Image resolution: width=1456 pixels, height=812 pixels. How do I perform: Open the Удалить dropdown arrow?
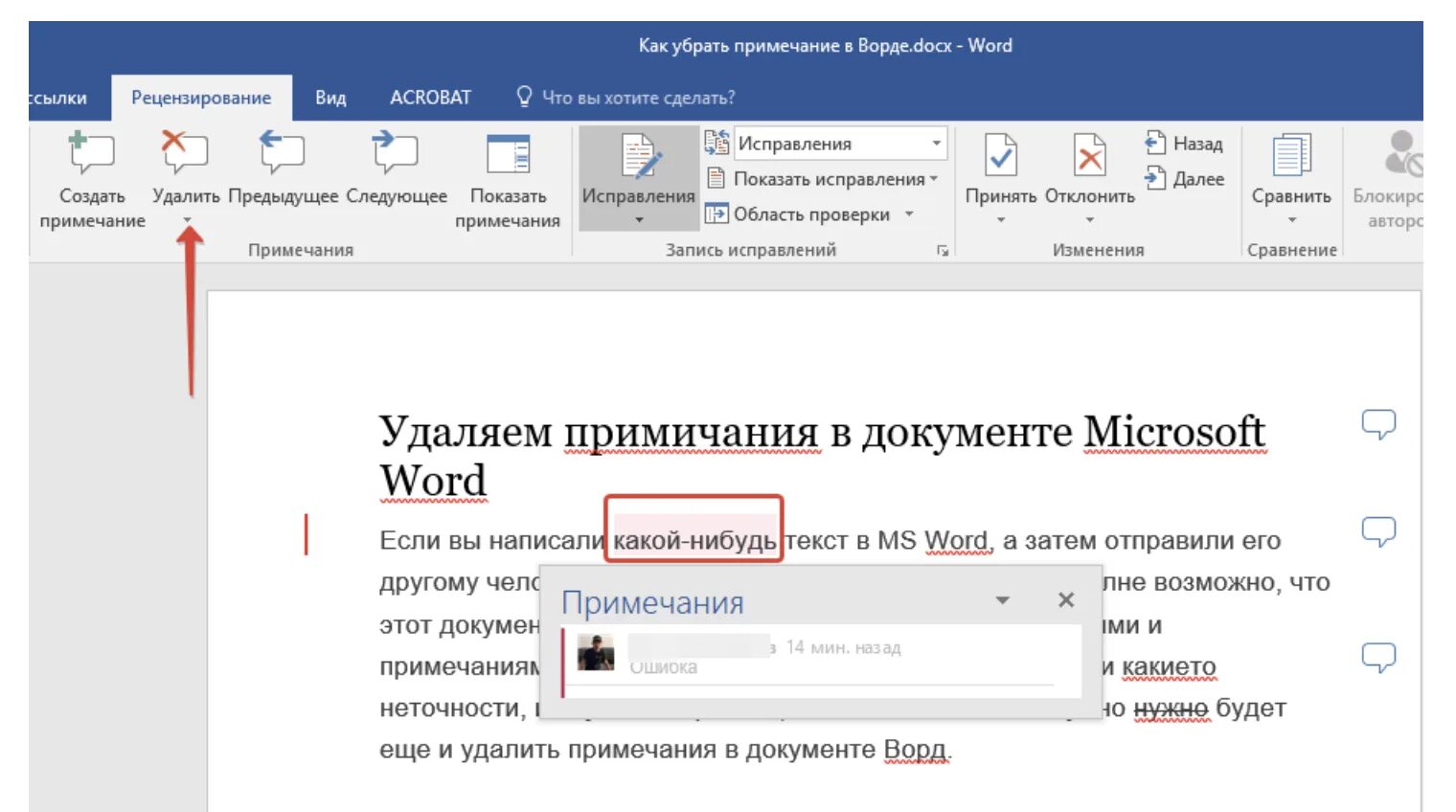click(187, 220)
